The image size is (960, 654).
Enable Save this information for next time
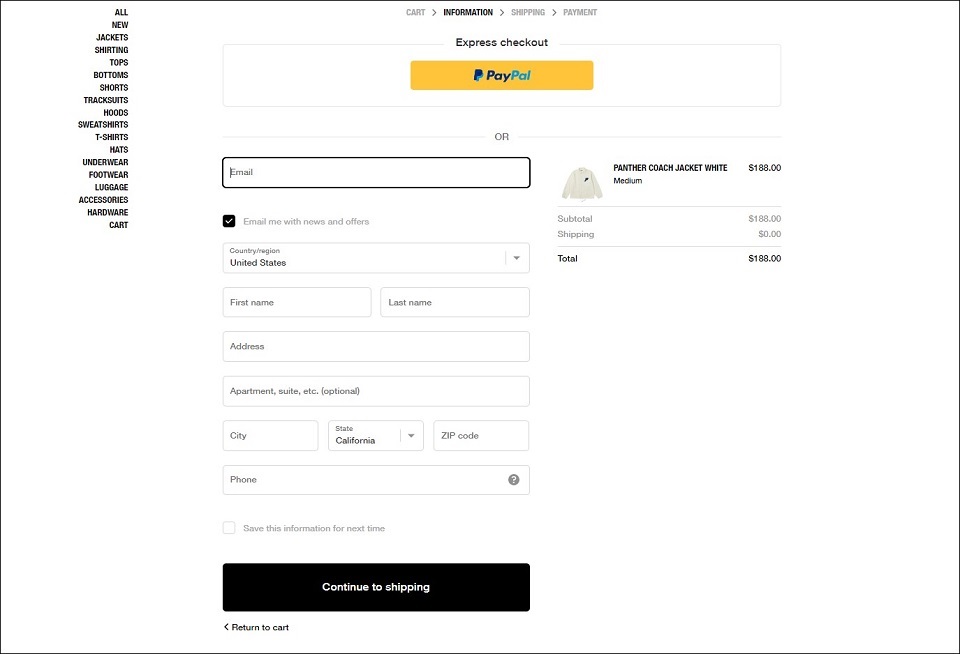229,528
